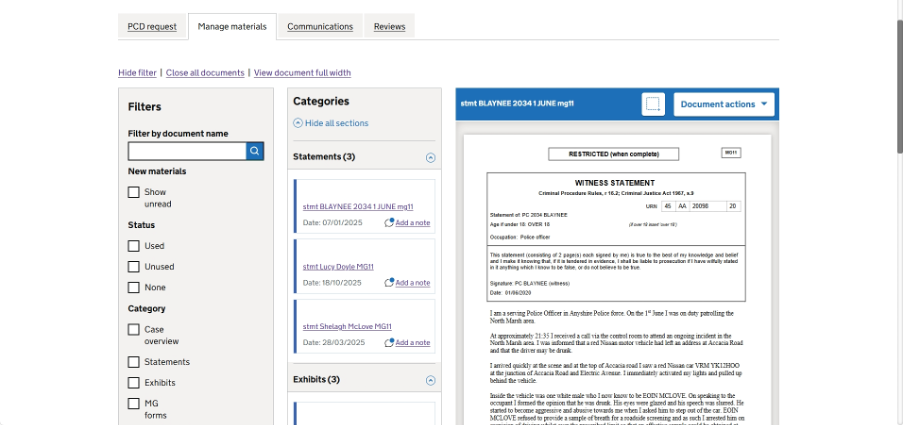This screenshot has height=426, width=904.
Task: Open stmt Lucy Doyle MG11 document
Action: click(x=338, y=267)
